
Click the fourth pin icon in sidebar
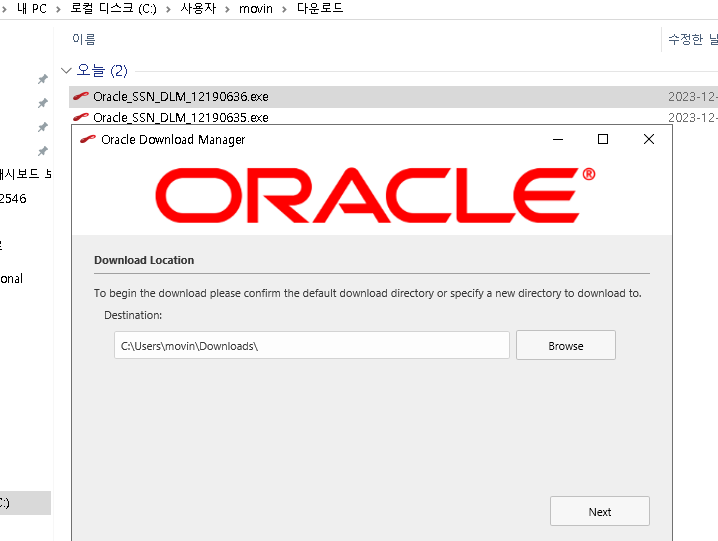(x=43, y=151)
